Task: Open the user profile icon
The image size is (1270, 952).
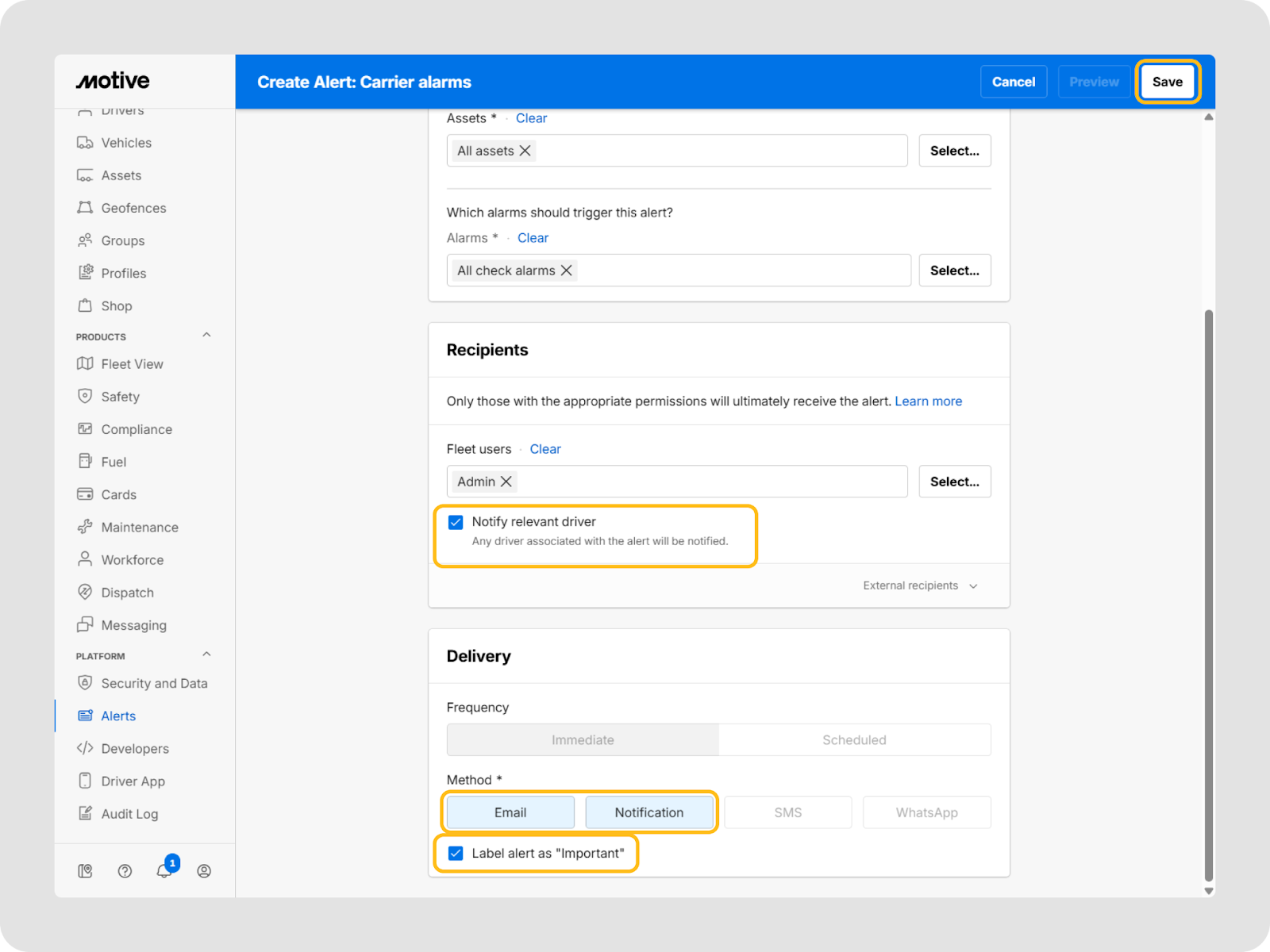Action: pos(204,871)
